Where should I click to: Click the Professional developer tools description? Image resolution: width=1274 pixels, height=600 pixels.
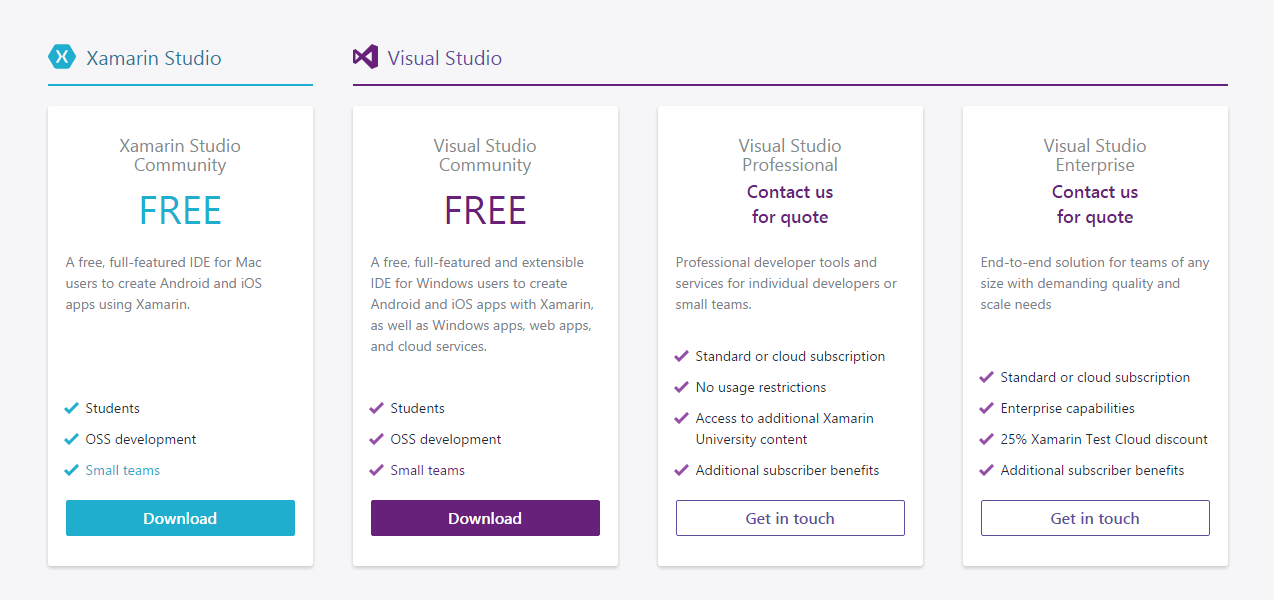click(x=786, y=283)
